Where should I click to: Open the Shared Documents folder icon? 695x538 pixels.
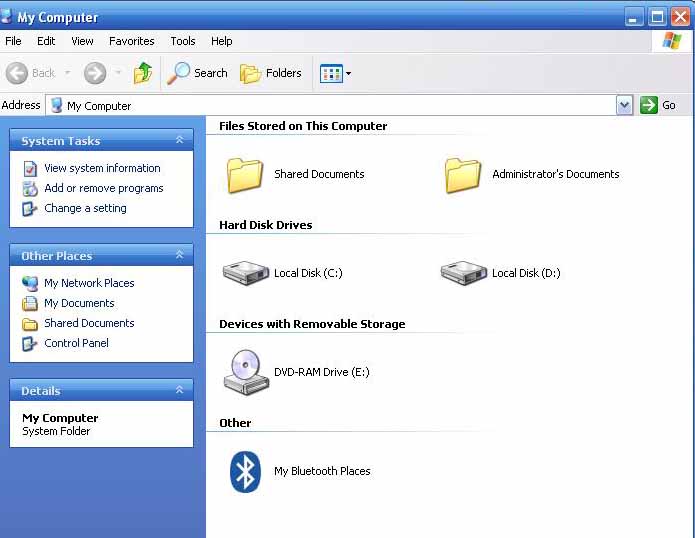246,174
